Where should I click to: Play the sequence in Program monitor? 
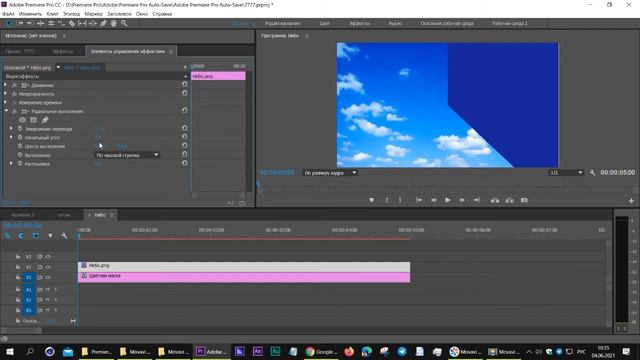pos(447,200)
